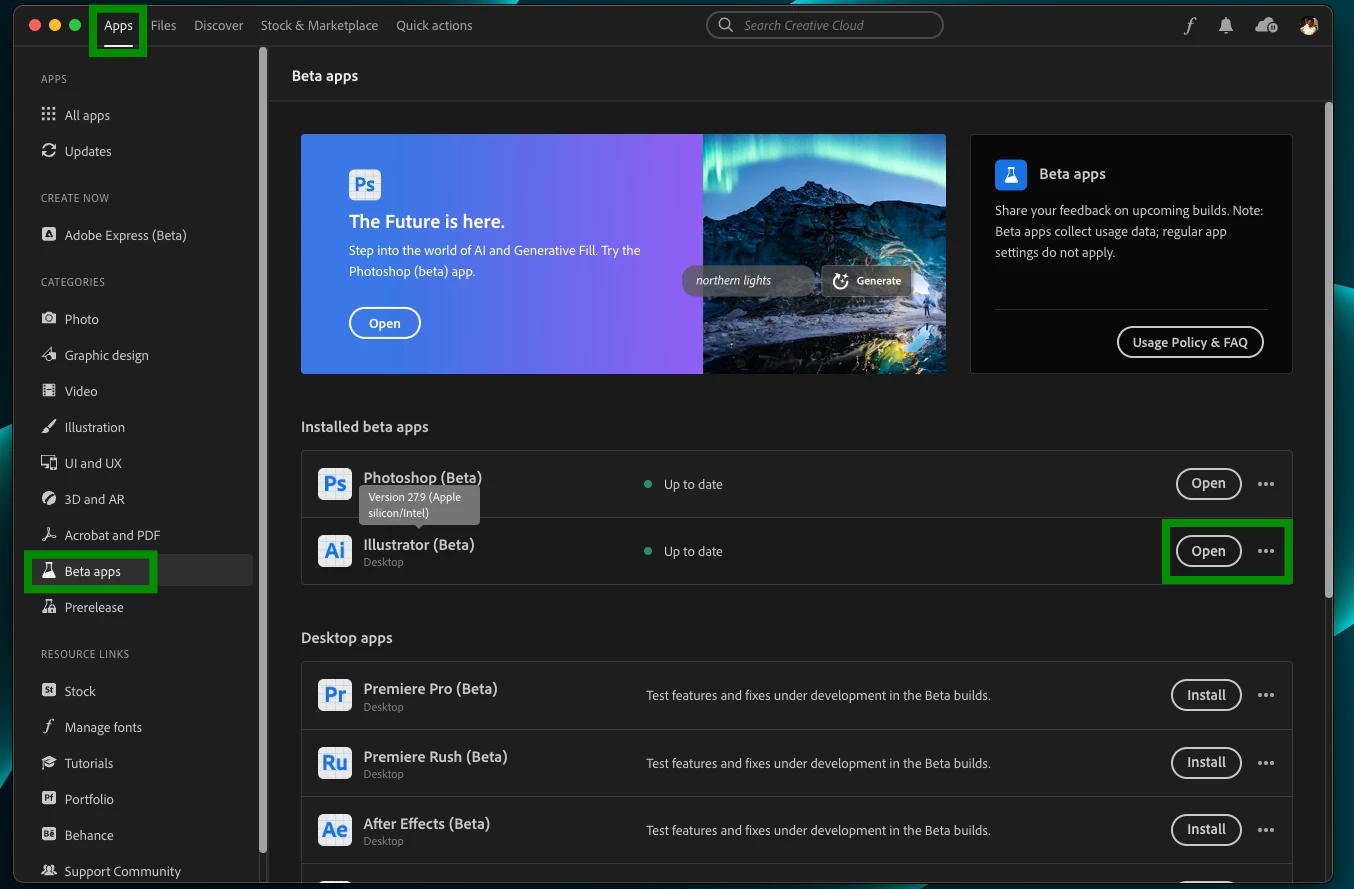Click the Premiere Rush (Beta) app icon
Viewport: 1354px width, 889px height.
tap(335, 762)
